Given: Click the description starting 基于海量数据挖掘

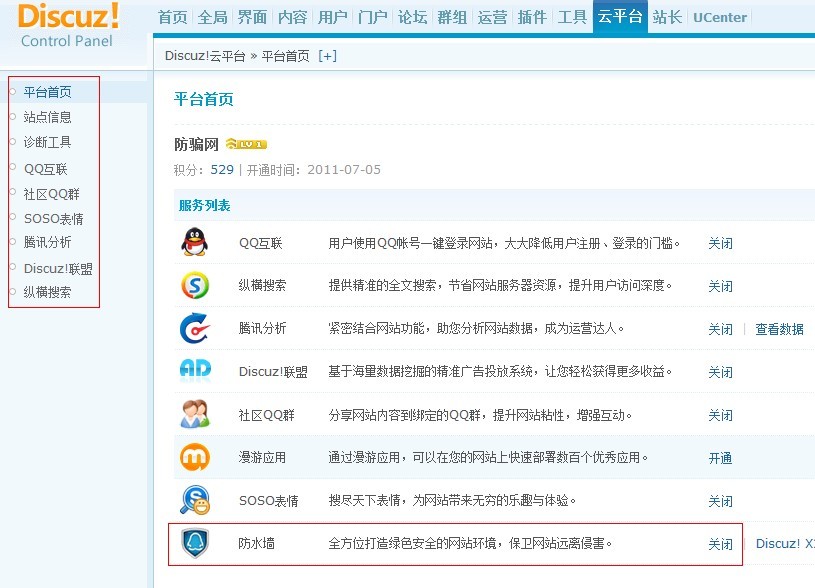Looking at the screenshot, I should click(501, 371).
